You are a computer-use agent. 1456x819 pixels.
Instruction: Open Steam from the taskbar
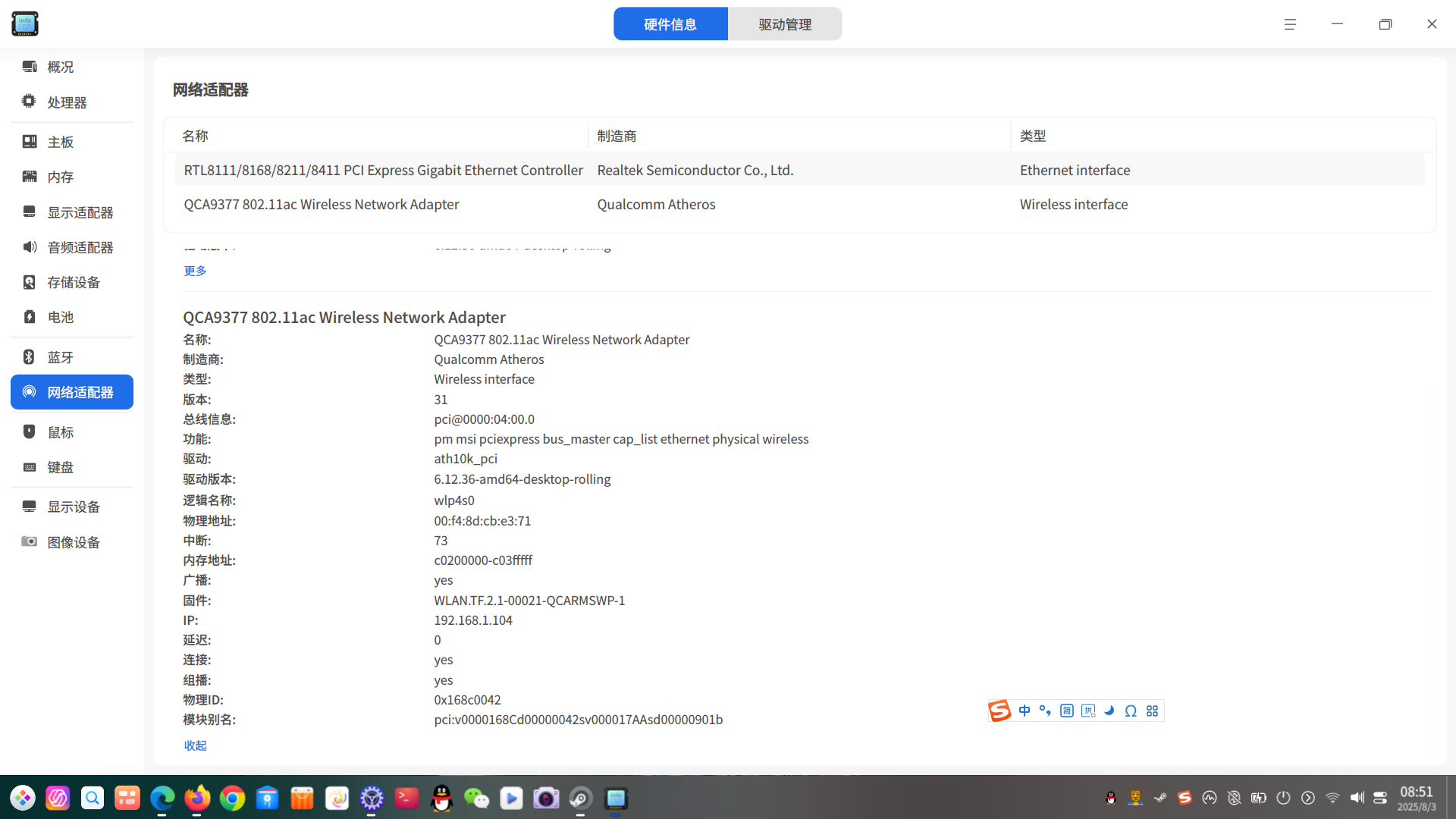tap(581, 798)
